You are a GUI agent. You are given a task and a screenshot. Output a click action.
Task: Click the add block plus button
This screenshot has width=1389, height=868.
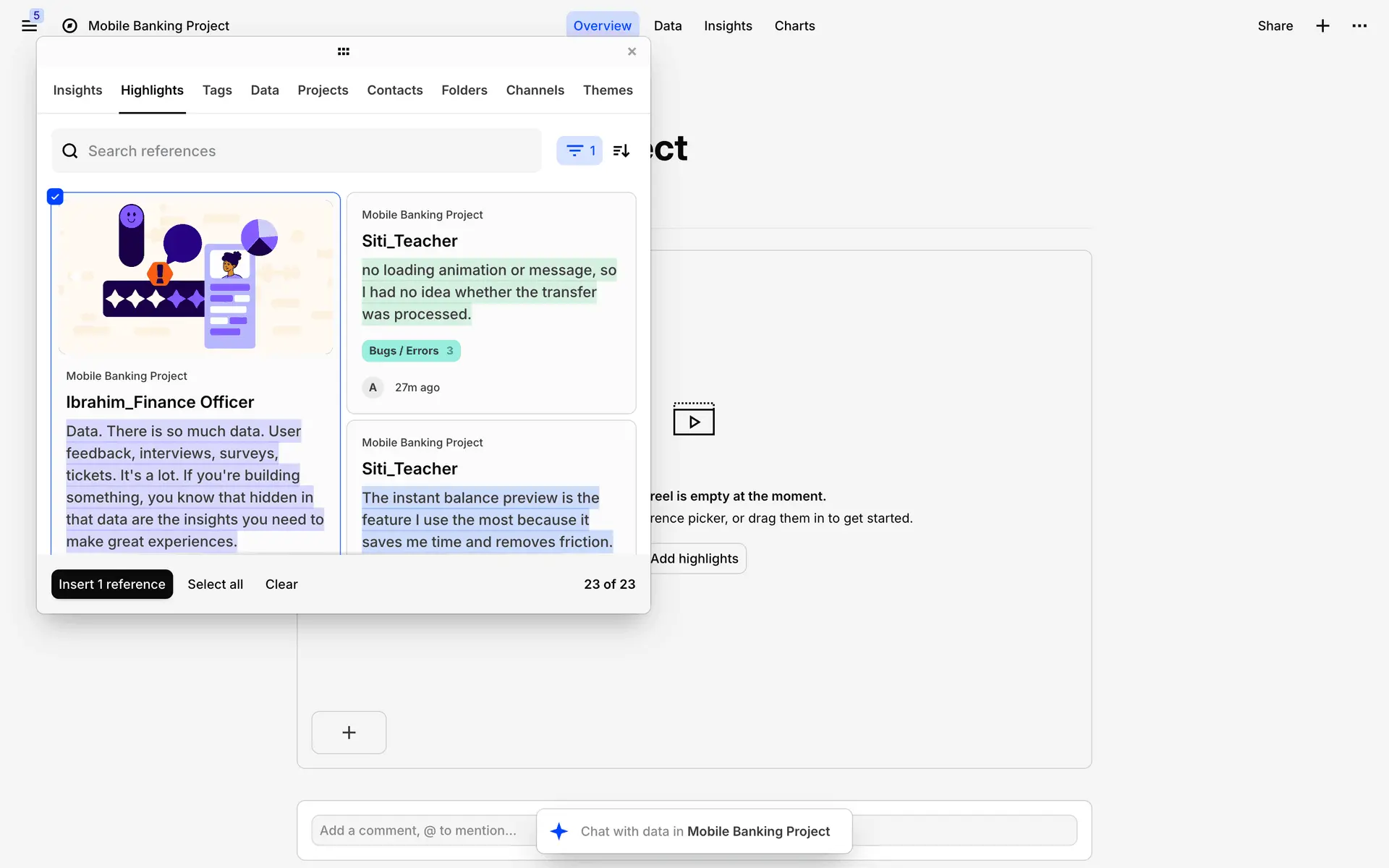[349, 732]
